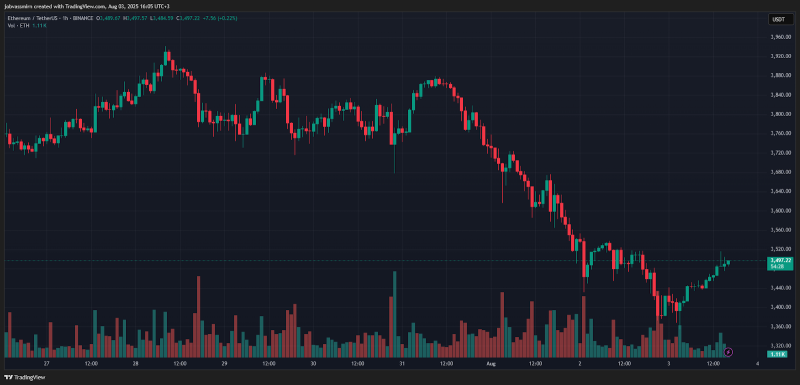Open the purple lightning event marker icon
The image size is (800, 385).
729,352
